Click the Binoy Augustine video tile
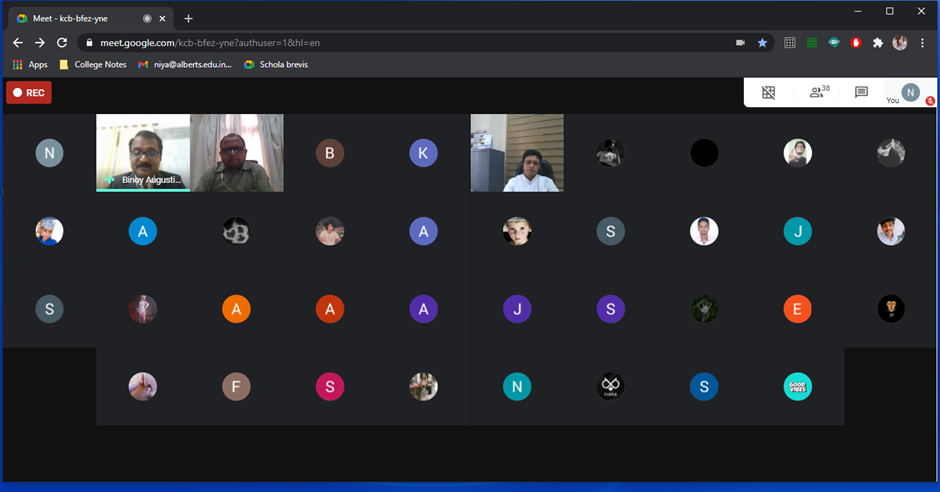 pyautogui.click(x=143, y=152)
